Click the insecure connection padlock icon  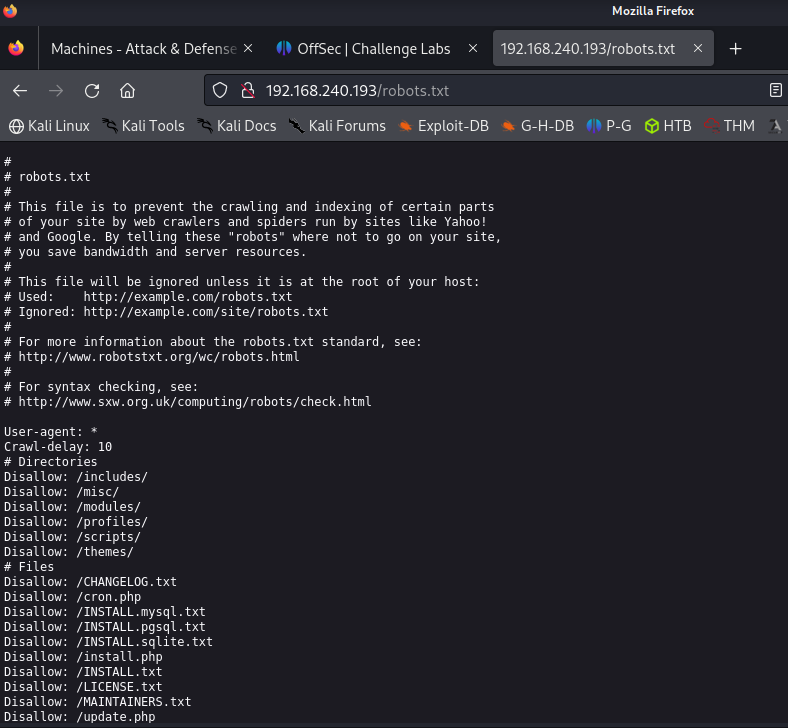246,91
